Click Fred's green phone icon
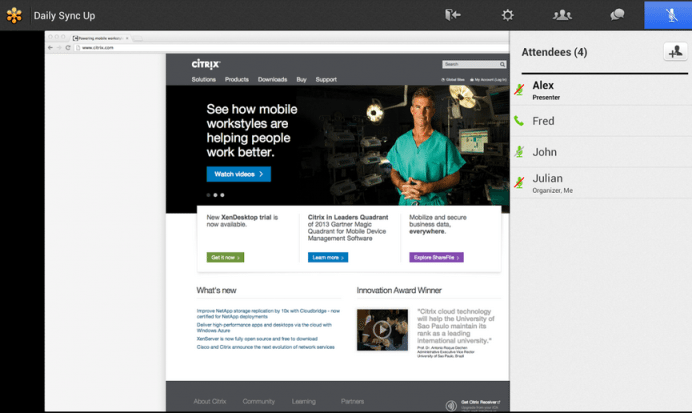The width and height of the screenshot is (692, 413). point(519,120)
